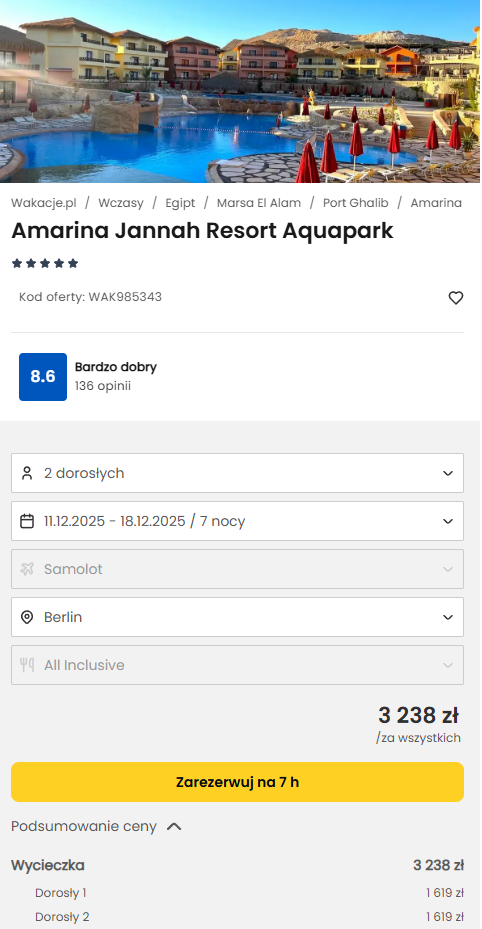The height and width of the screenshot is (929, 482).
Task: Open the All Inclusive board dropdown
Action: (237, 665)
